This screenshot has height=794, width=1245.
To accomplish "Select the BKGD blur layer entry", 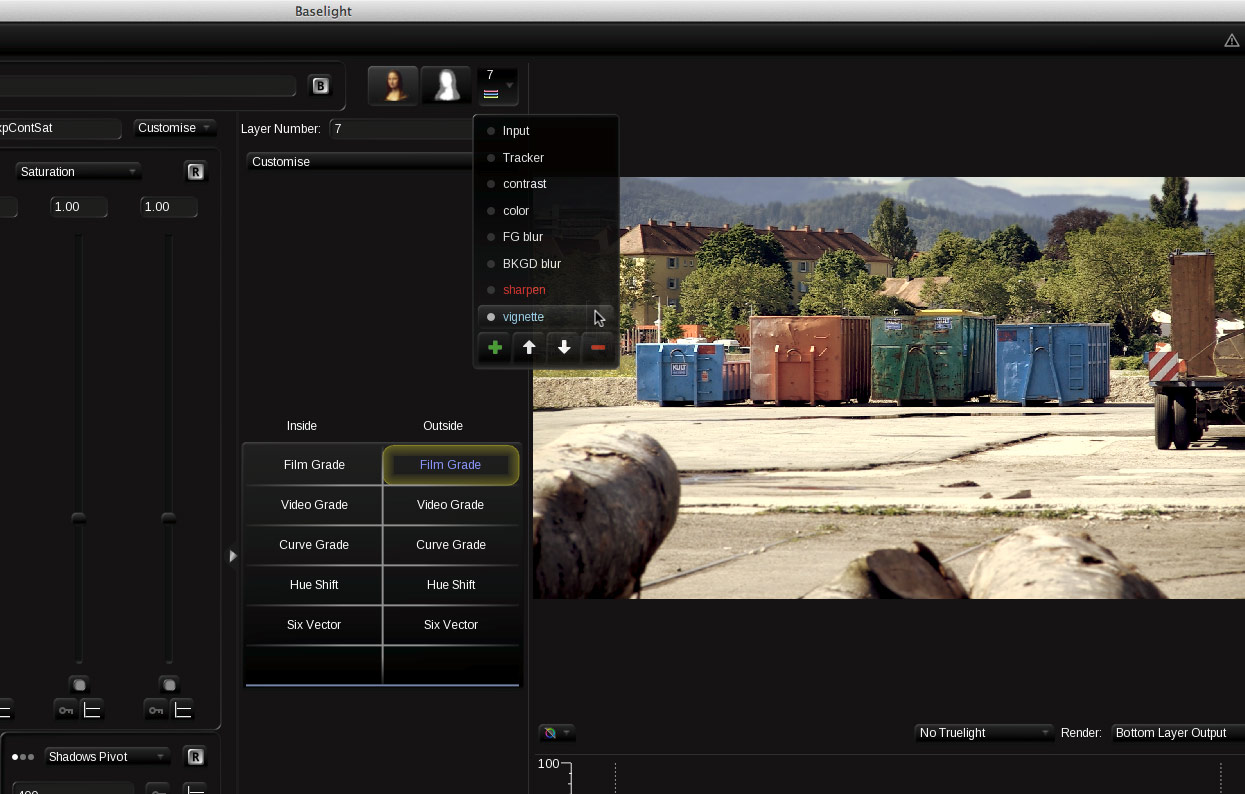I will point(531,264).
